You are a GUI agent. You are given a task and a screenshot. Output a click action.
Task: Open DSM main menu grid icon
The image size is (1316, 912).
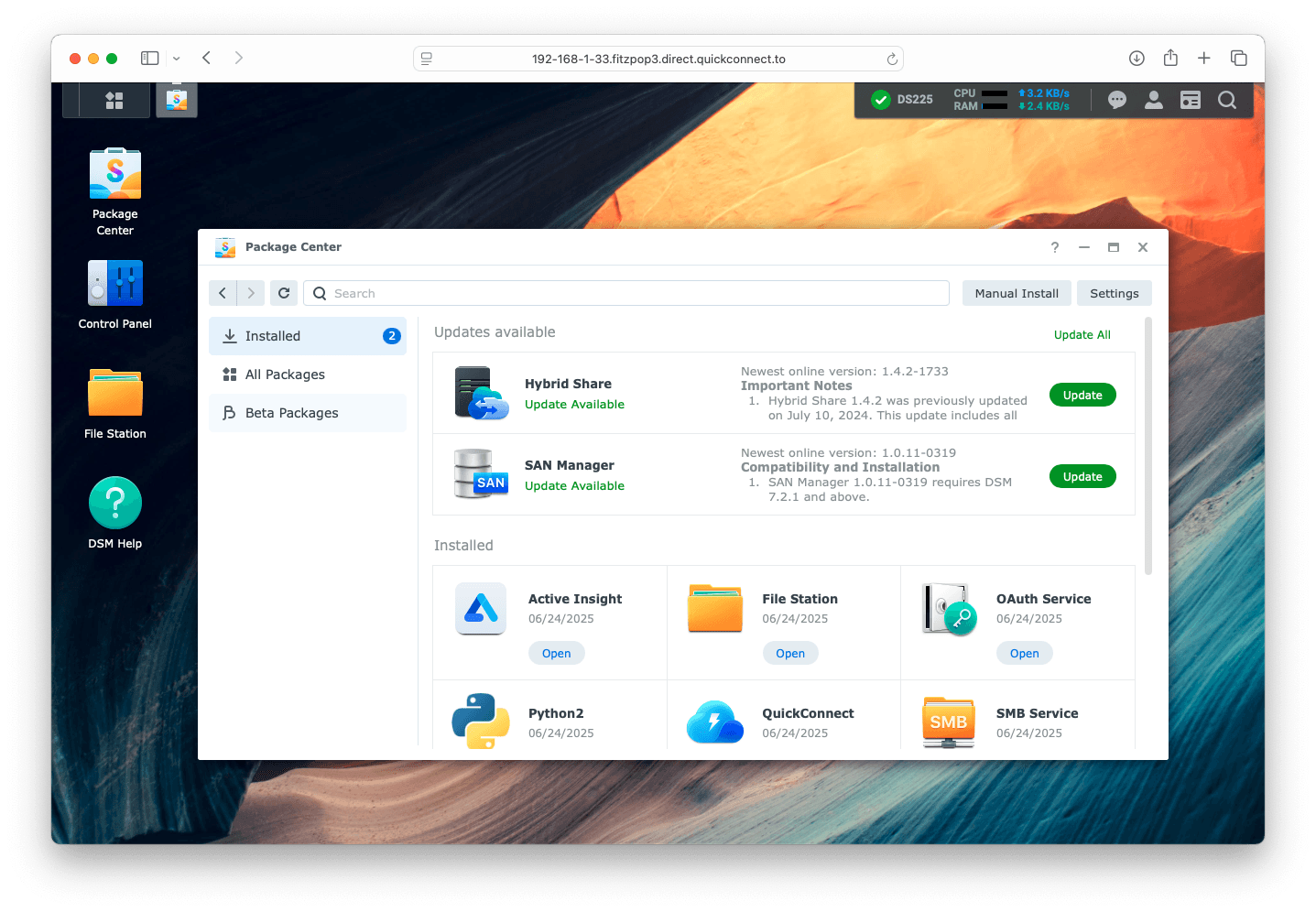click(114, 101)
